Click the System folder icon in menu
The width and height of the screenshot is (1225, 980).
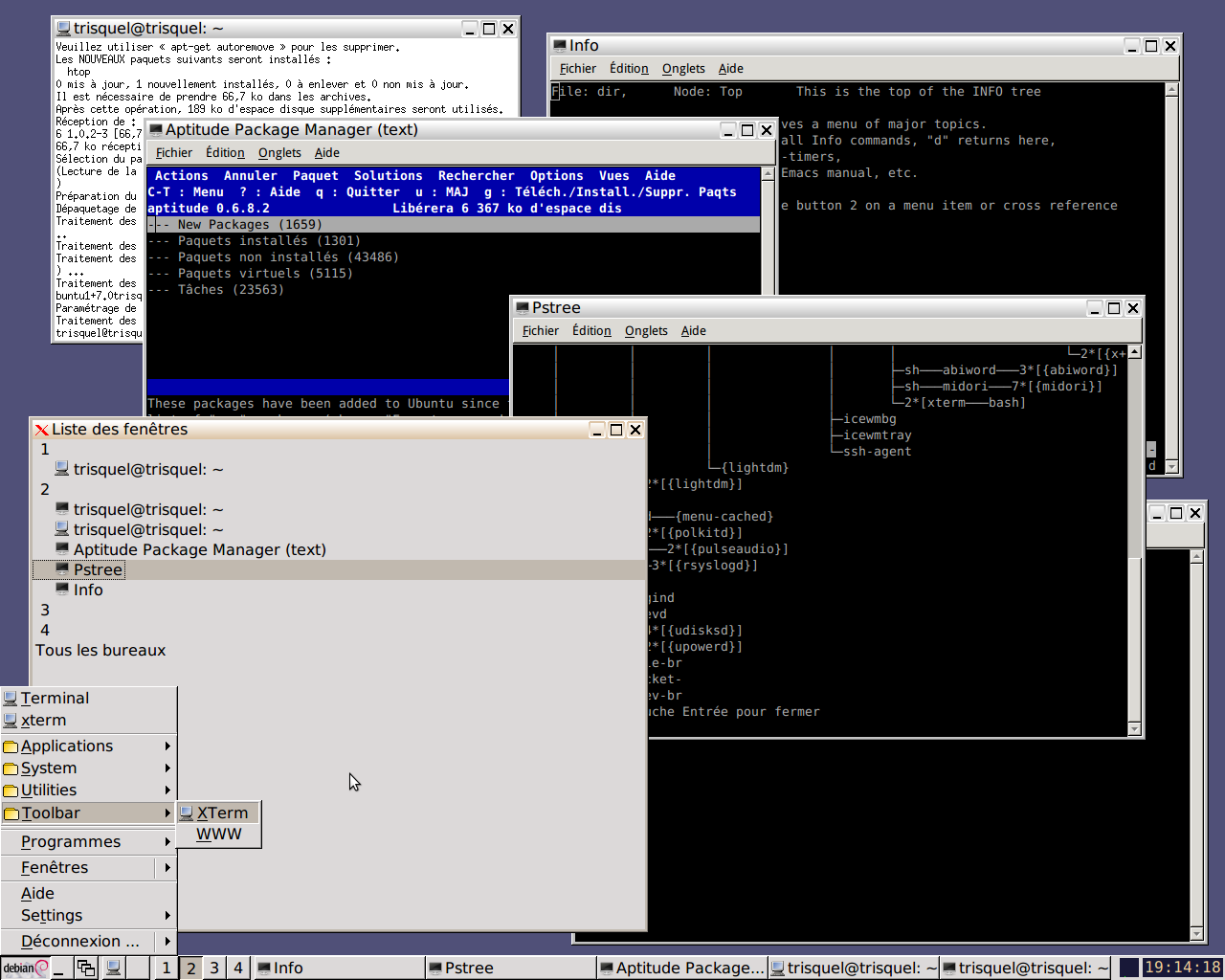[11, 768]
